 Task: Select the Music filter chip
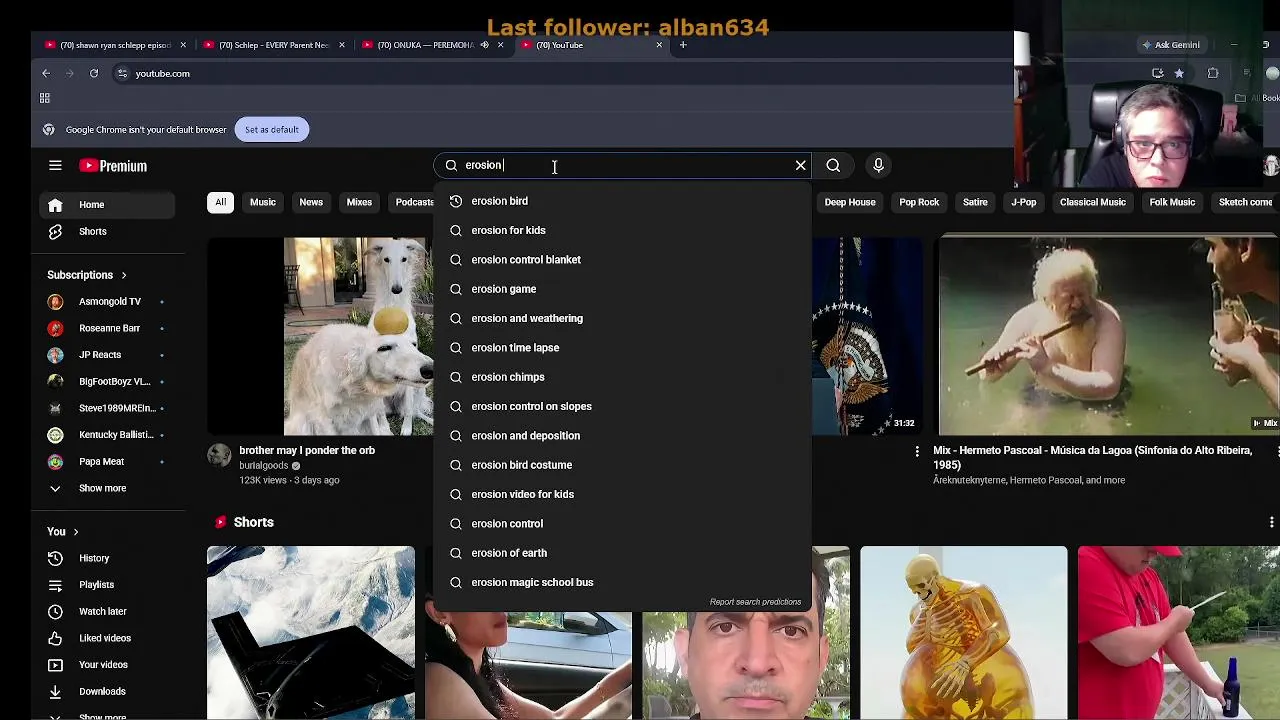tap(263, 202)
